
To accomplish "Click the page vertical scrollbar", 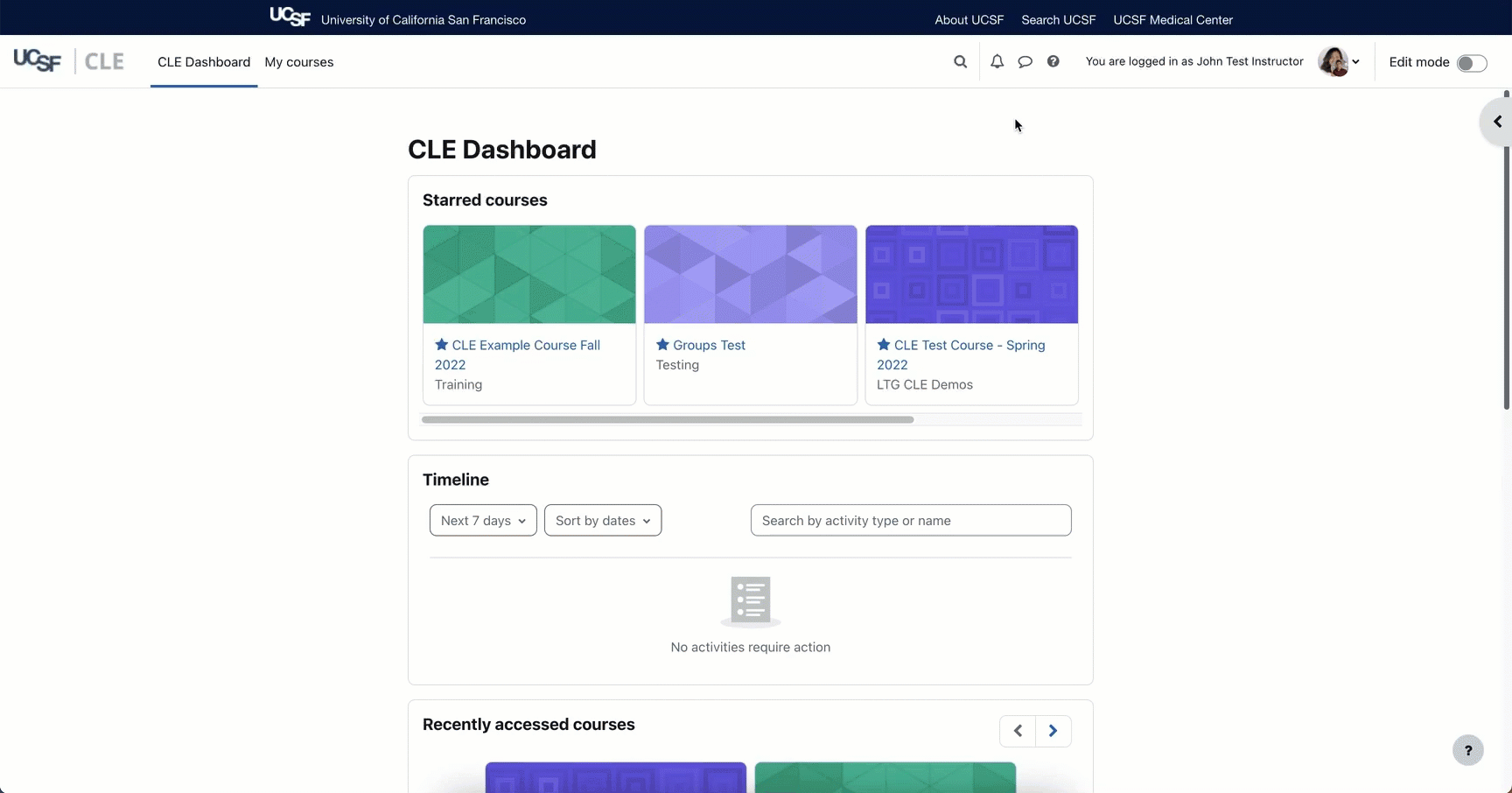I will coord(1506,249).
